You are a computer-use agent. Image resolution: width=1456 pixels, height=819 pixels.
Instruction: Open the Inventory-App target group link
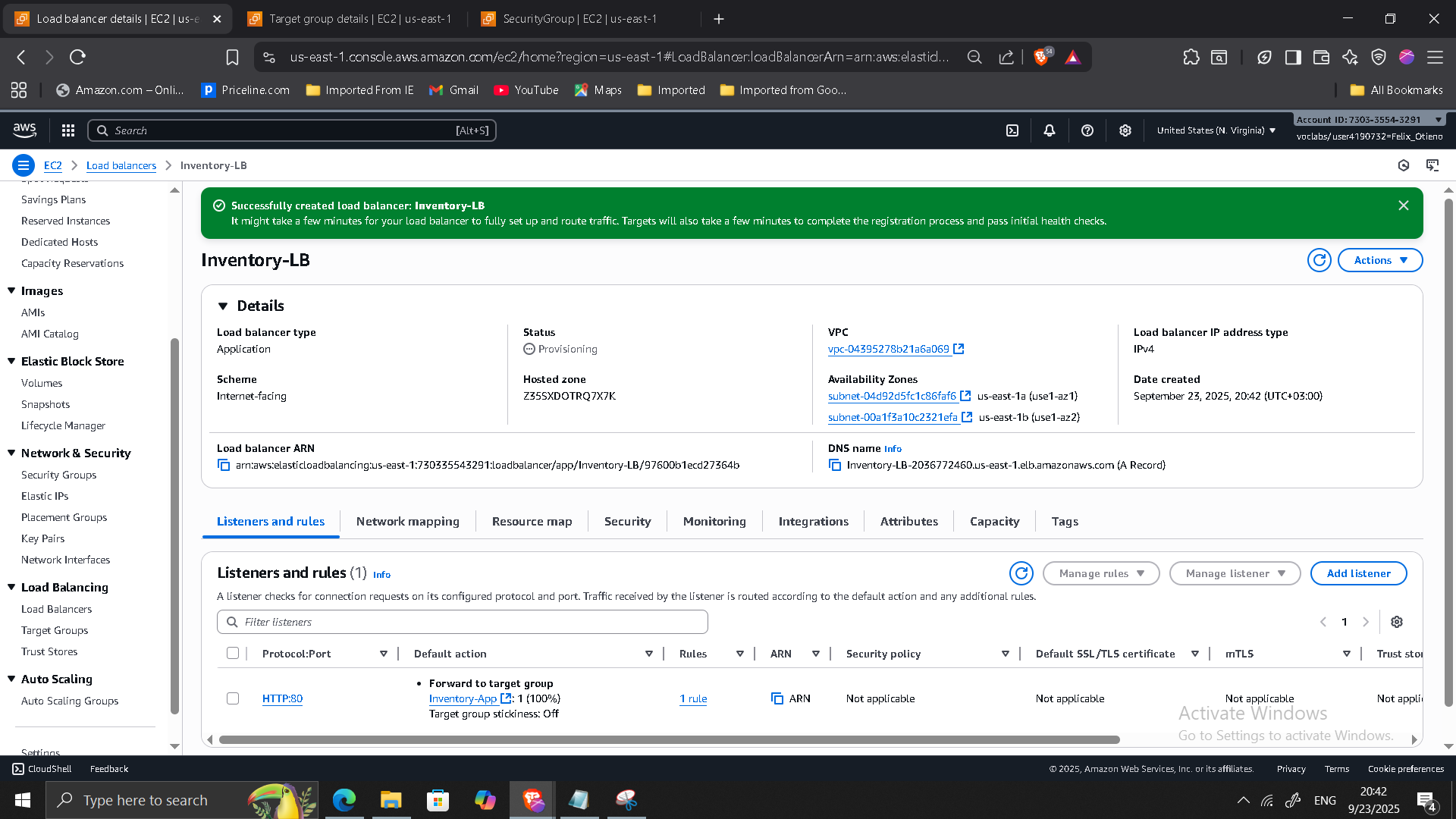463,698
